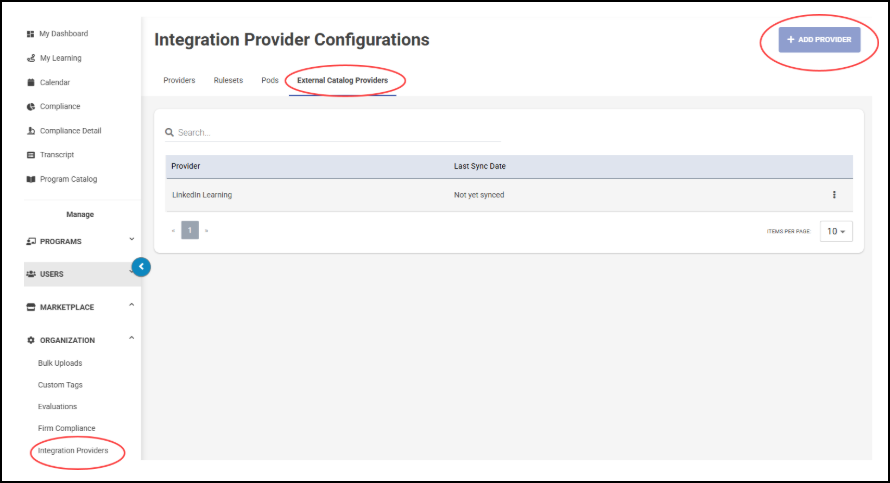Switch to the Rulesets tab

228,80
